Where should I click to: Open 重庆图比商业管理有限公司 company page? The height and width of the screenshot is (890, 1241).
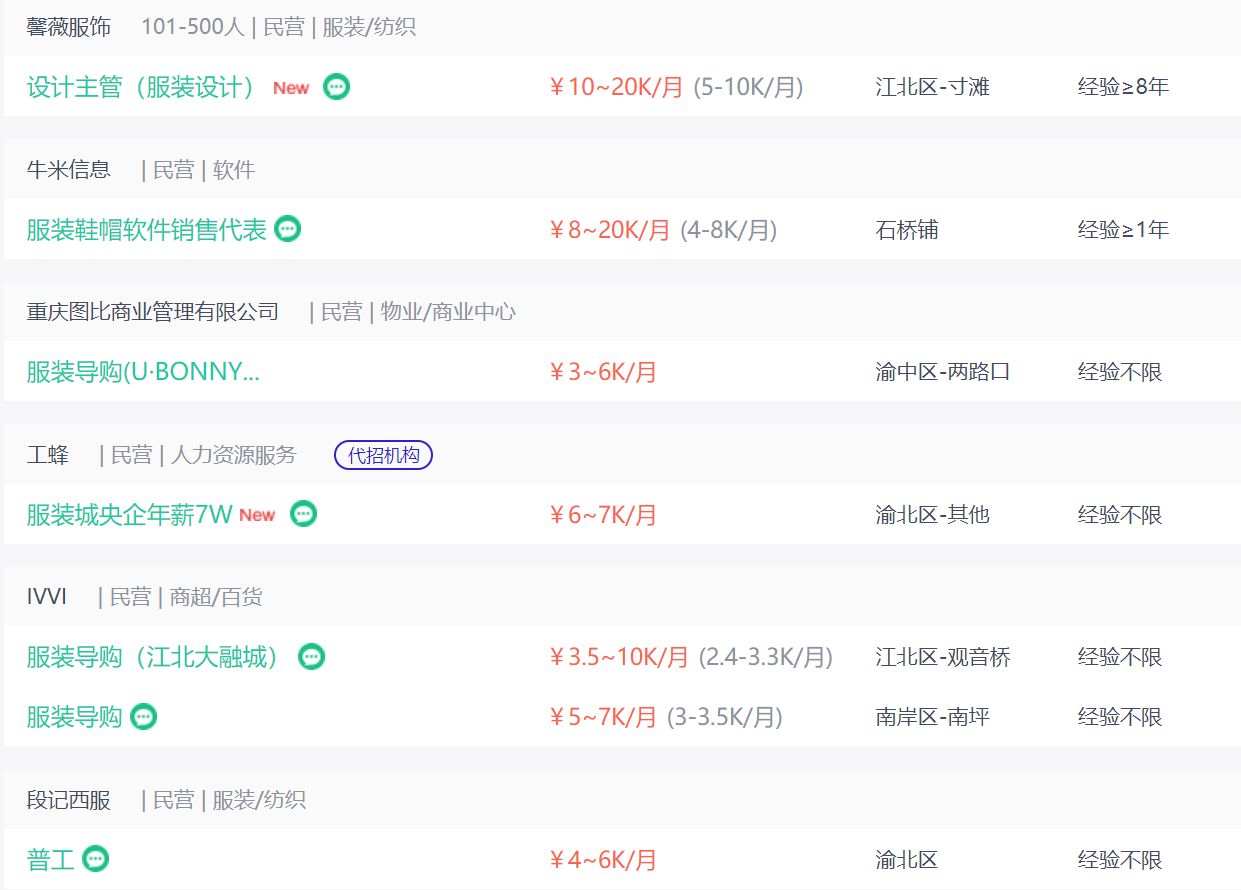152,312
